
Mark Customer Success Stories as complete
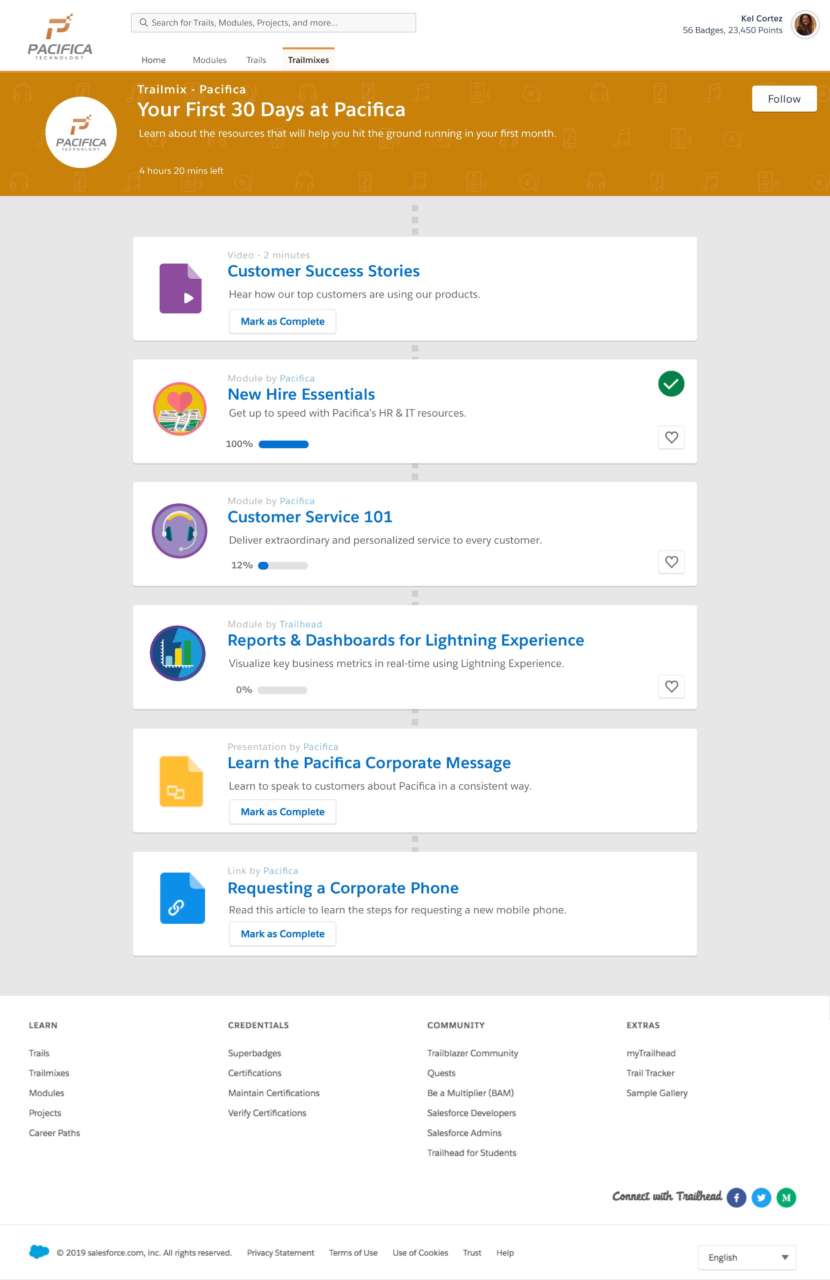point(282,321)
